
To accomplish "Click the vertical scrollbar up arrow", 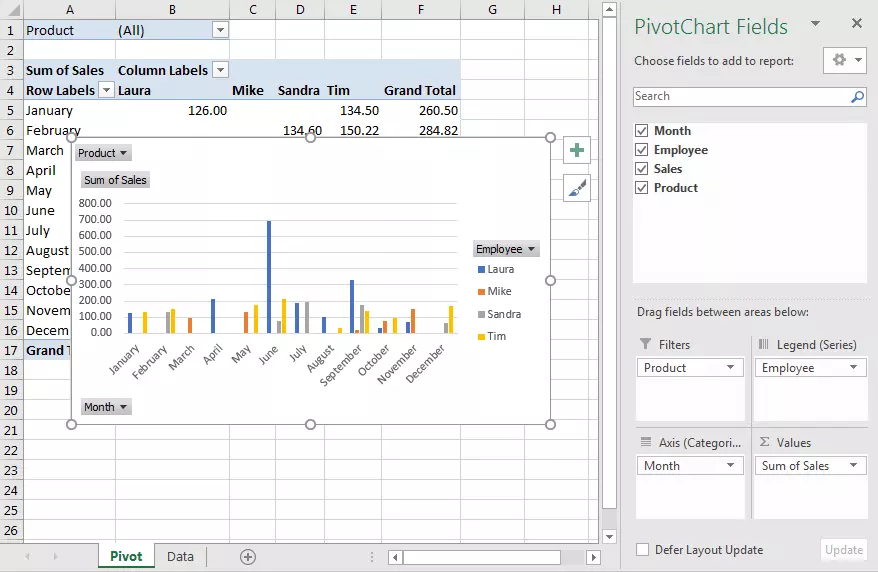I will click(609, 9).
